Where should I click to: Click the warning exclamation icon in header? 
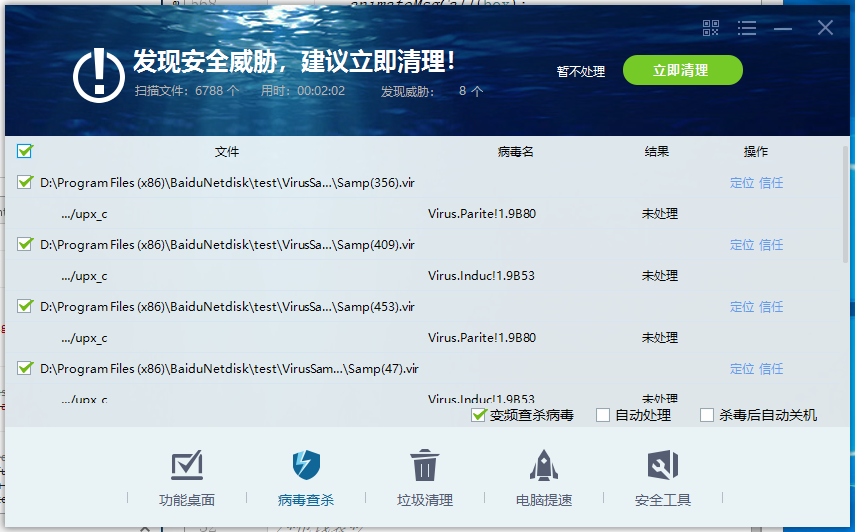pyautogui.click(x=99, y=75)
